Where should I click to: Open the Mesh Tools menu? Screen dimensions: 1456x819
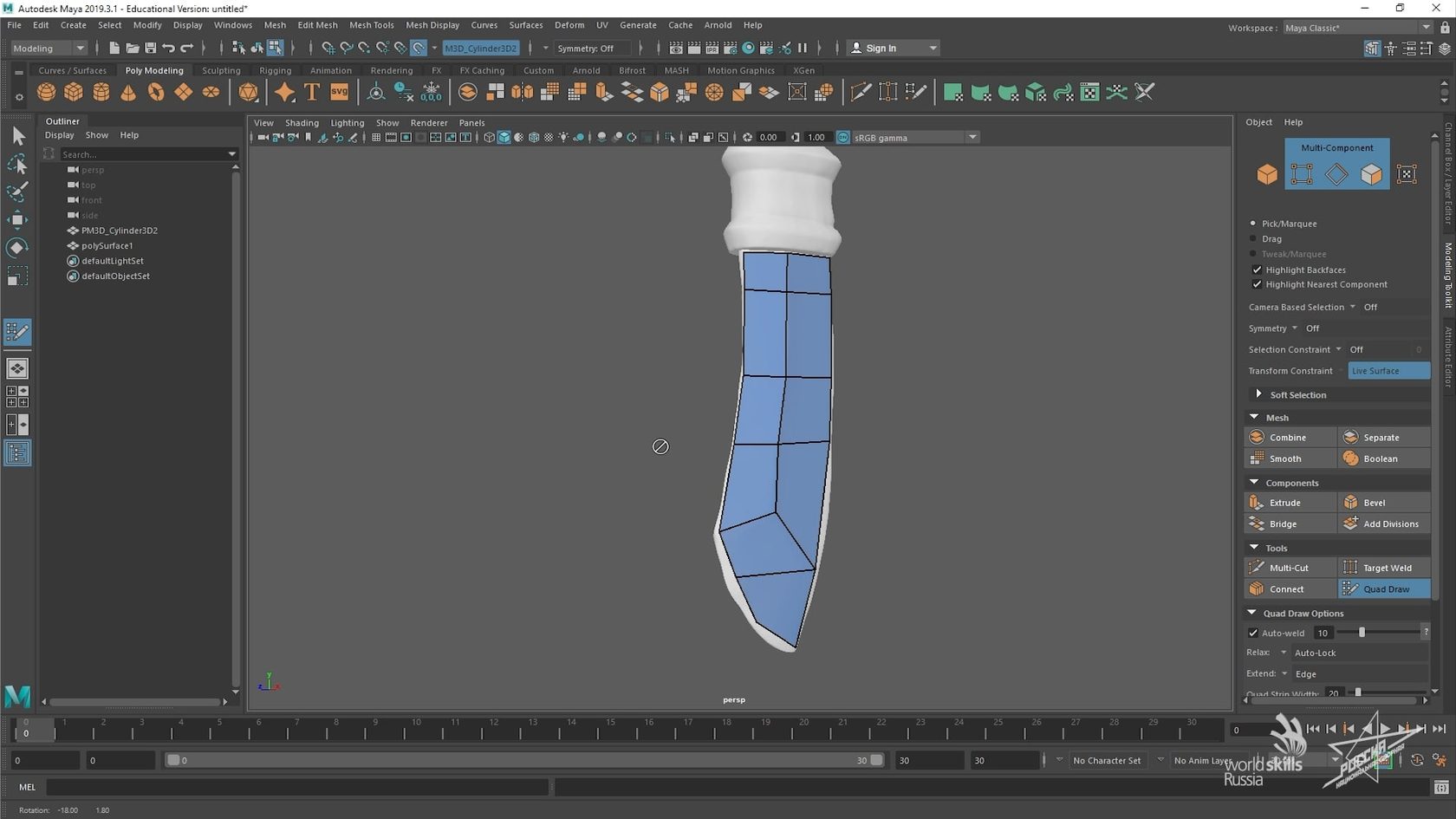click(x=371, y=25)
